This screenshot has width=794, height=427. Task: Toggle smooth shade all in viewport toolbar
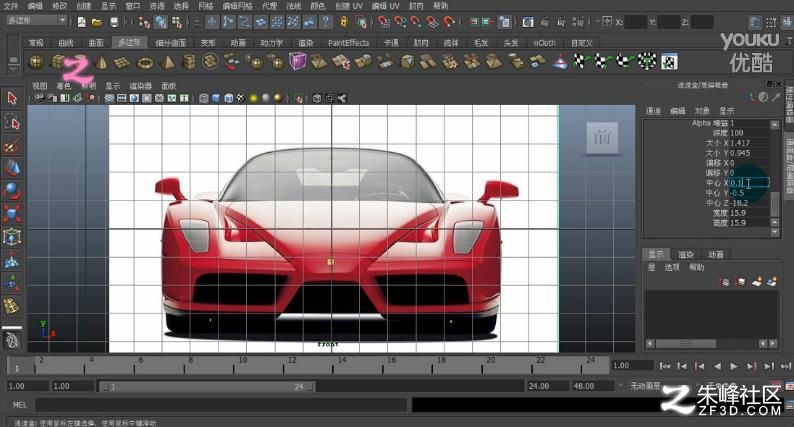coord(216,98)
